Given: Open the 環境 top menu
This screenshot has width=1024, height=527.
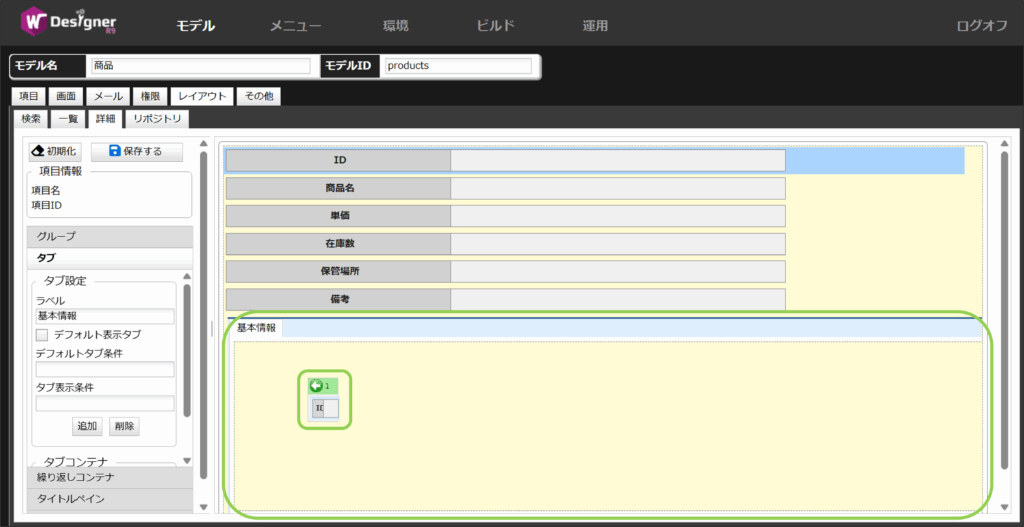Looking at the screenshot, I should click(x=395, y=26).
